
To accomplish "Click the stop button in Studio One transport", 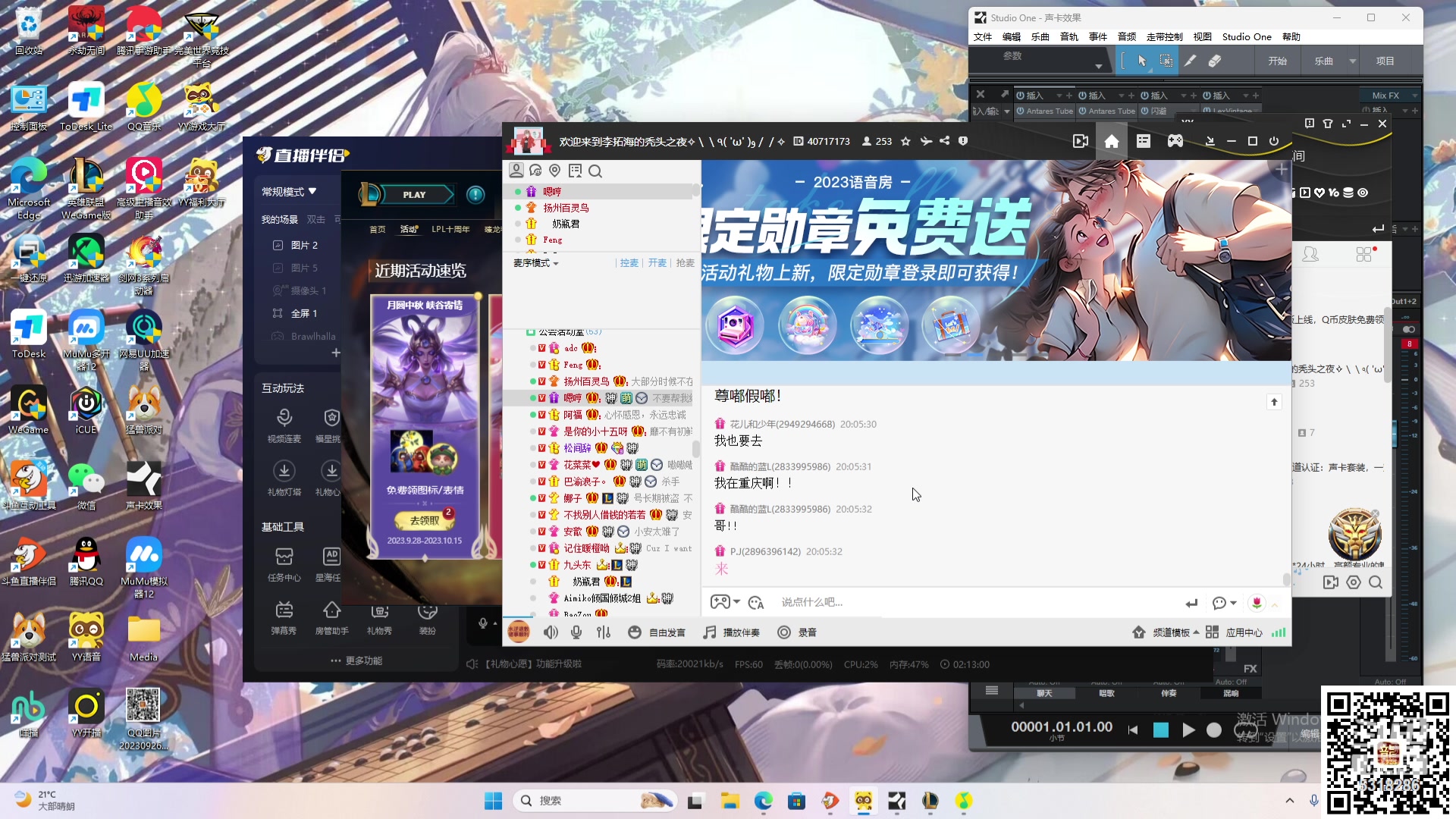I will pos(1160,730).
